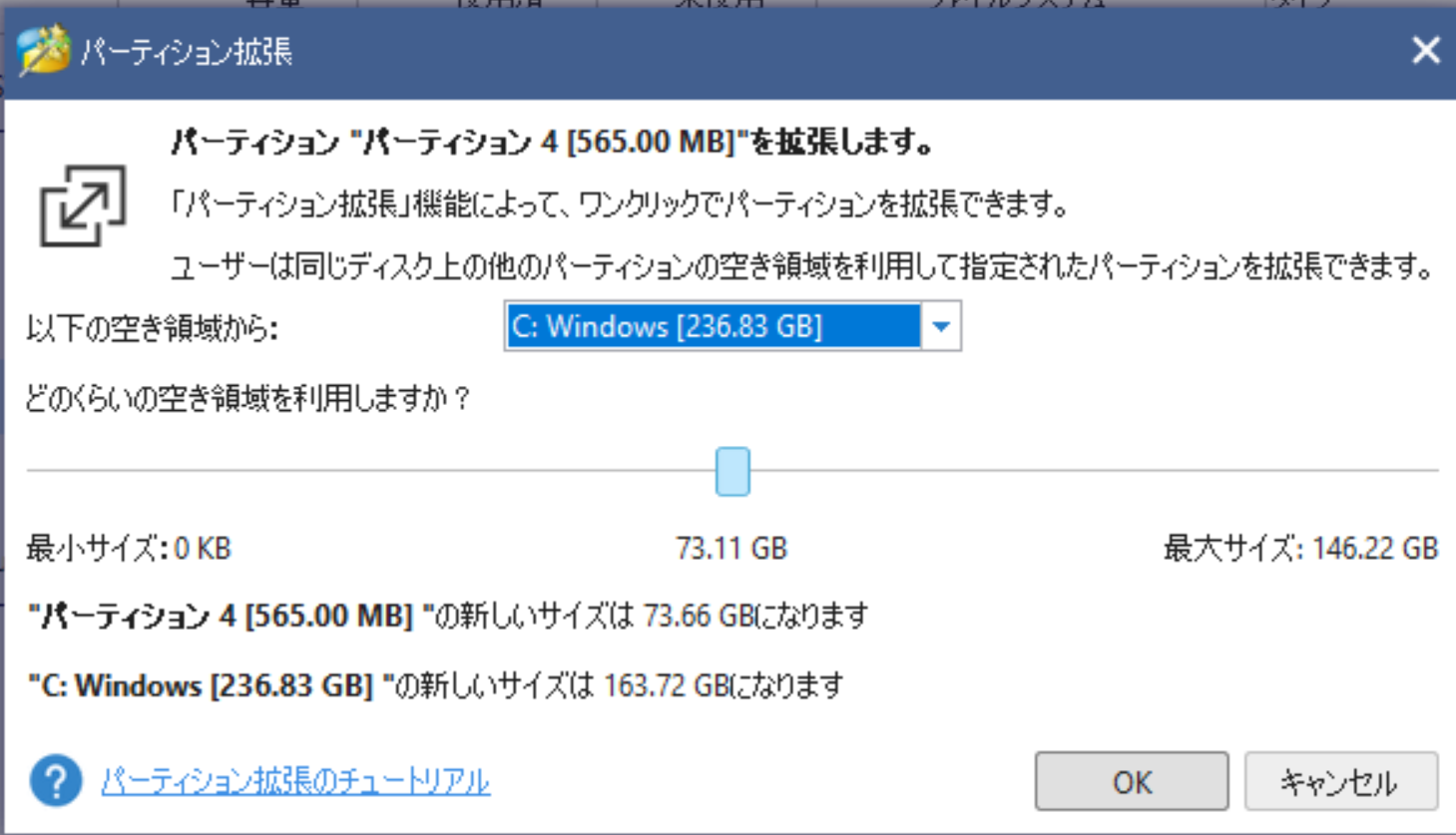Viewport: 1456px width, 835px height.
Task: Select the C: Windows [236.83 GB] combo box
Action: point(732,326)
